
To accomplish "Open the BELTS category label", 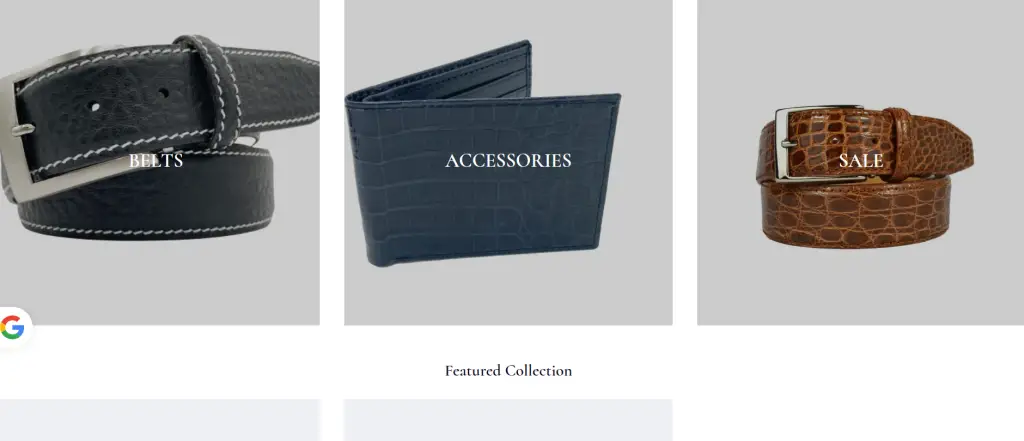I will pyautogui.click(x=155, y=160).
